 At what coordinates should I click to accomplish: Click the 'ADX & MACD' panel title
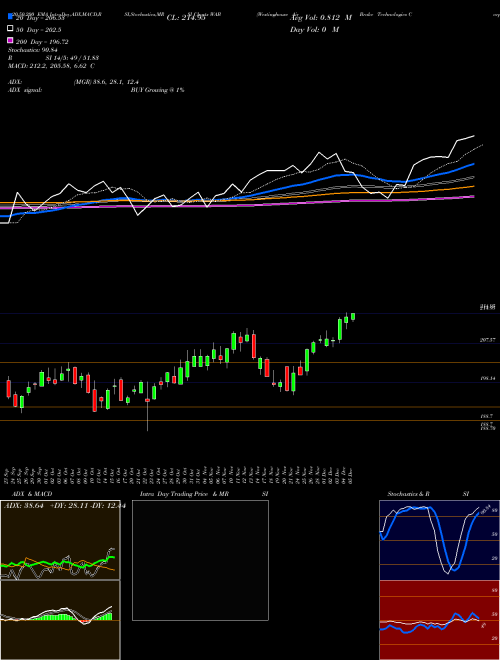[x=32, y=494]
